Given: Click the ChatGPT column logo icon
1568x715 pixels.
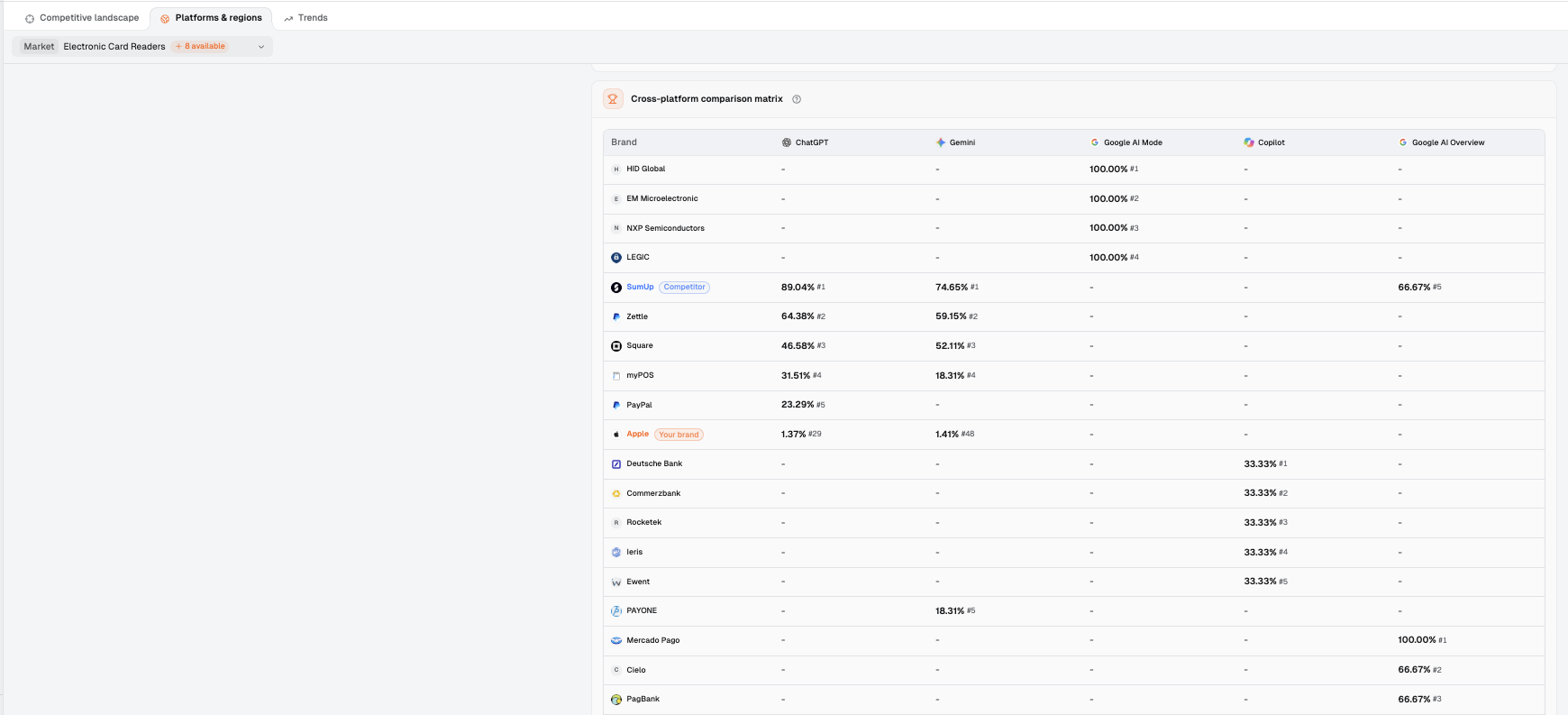Looking at the screenshot, I should (x=787, y=142).
